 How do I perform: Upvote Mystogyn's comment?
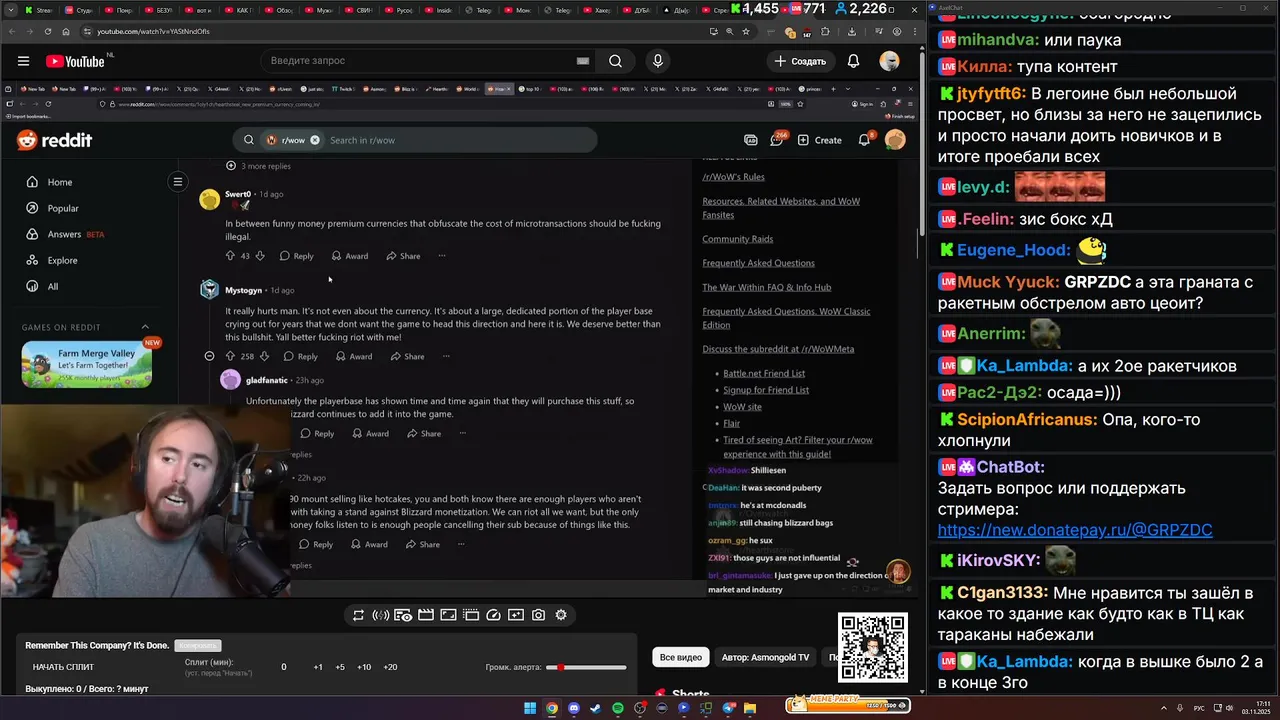[x=230, y=356]
